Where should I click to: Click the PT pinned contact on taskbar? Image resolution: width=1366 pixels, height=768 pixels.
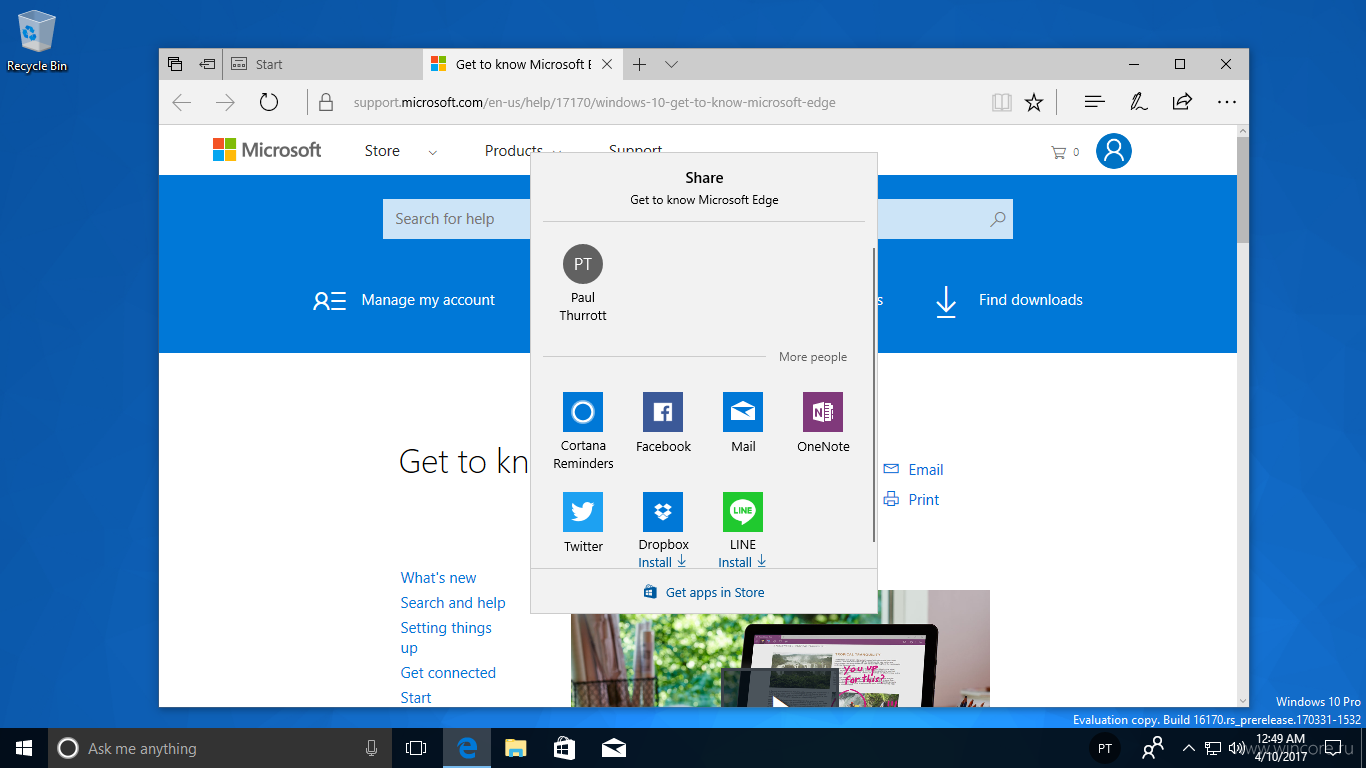tap(1104, 748)
